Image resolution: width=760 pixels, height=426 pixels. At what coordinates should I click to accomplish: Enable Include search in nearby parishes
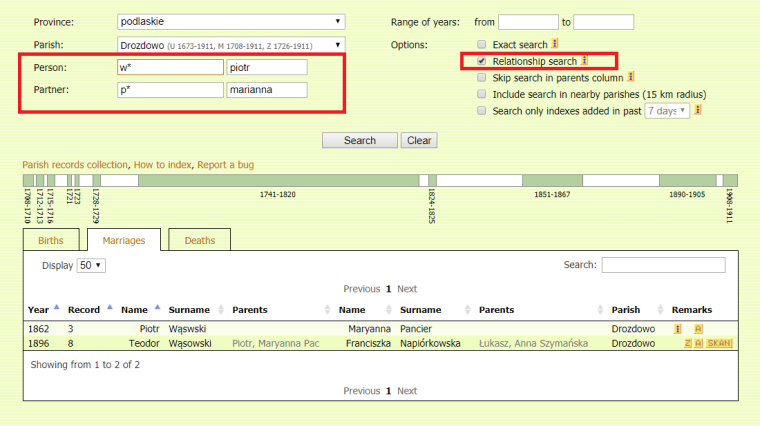click(x=482, y=94)
